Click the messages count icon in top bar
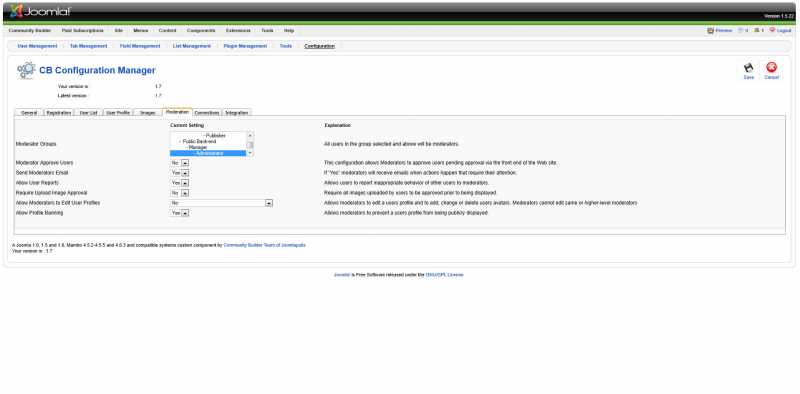800x394 pixels. tap(740, 31)
